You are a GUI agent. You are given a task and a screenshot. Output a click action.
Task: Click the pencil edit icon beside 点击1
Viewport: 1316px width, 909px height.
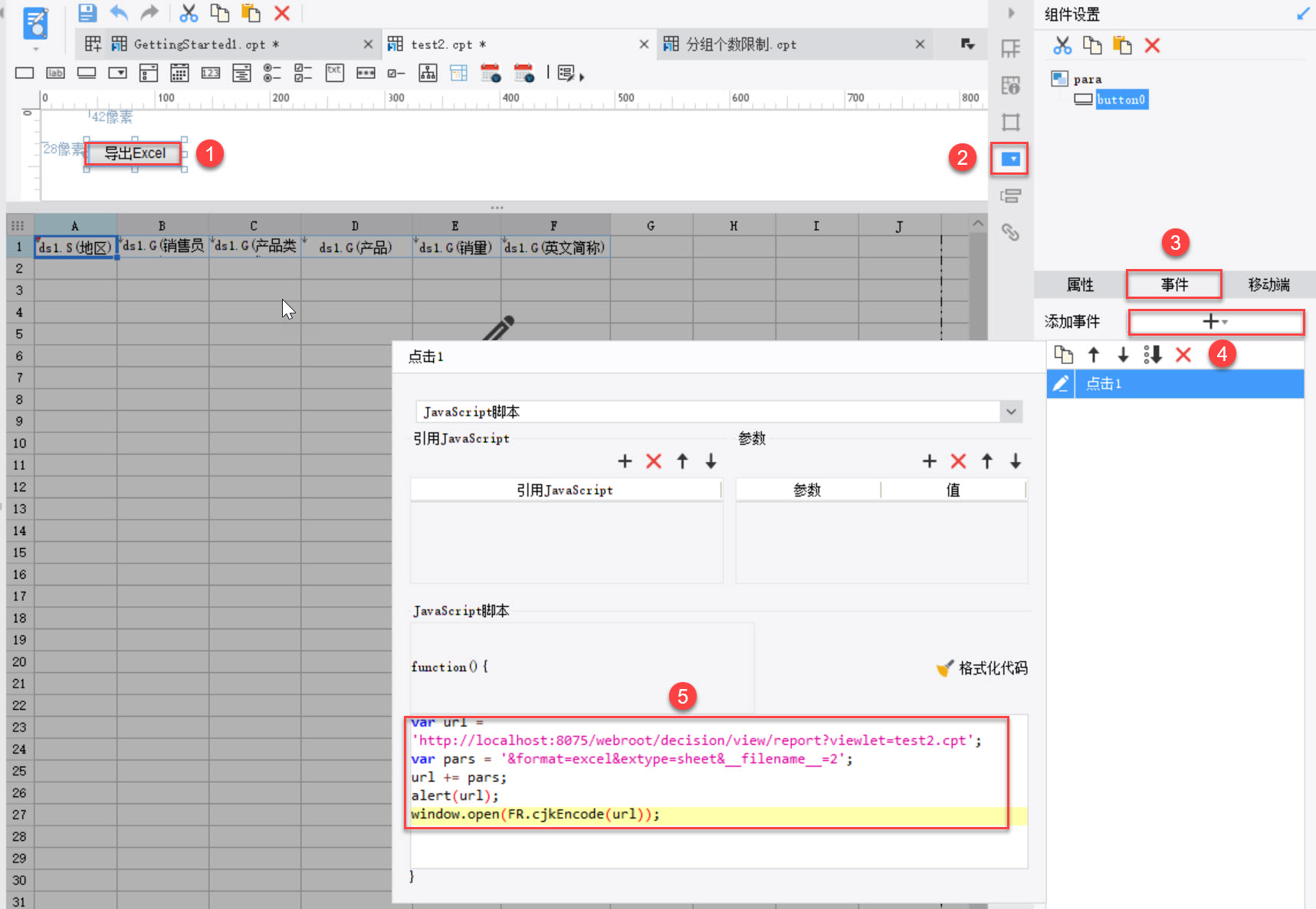1061,384
